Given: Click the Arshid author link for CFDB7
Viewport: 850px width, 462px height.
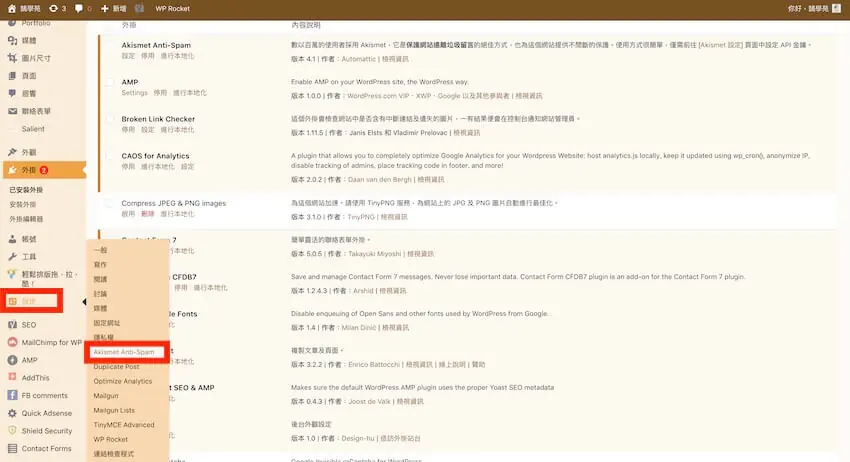Looking at the screenshot, I should pos(363,291).
